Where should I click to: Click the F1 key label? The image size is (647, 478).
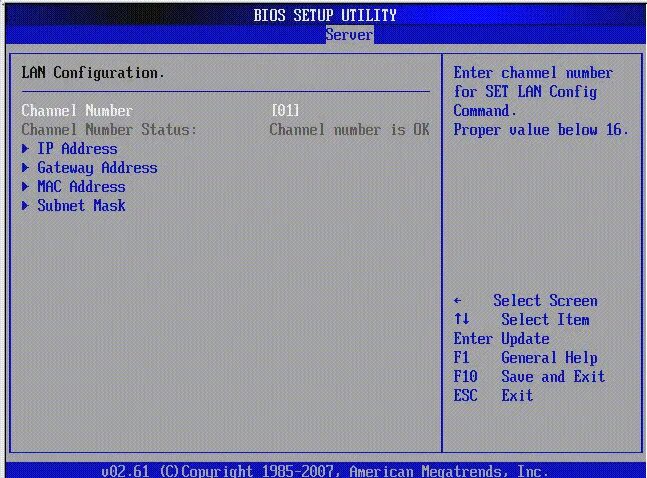[461, 357]
